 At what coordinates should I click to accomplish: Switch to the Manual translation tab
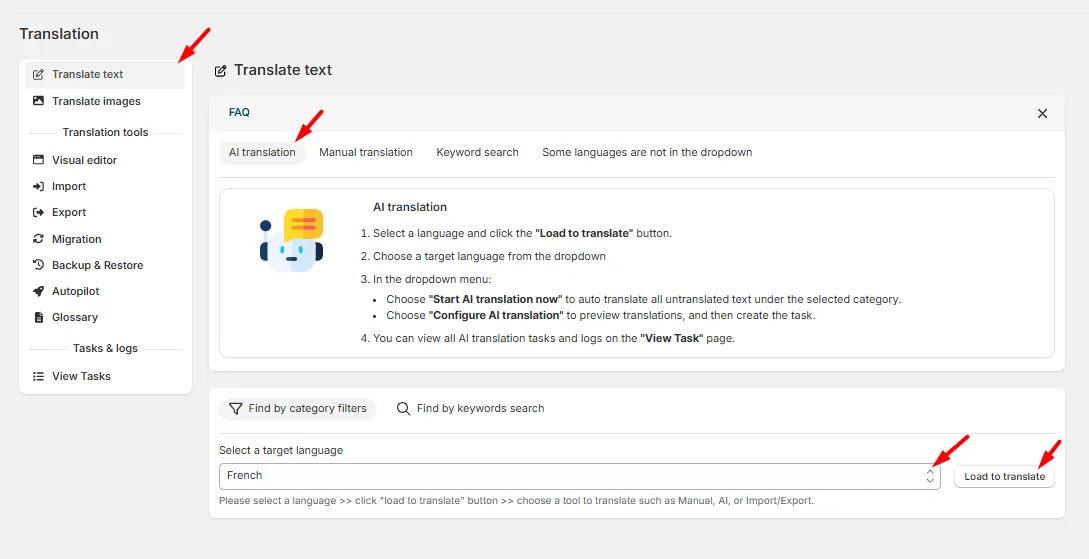(366, 152)
